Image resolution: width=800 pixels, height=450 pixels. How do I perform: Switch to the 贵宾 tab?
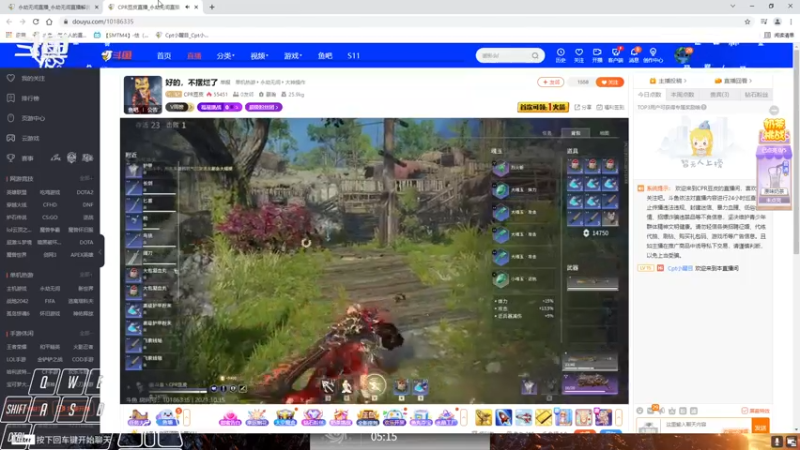719,95
